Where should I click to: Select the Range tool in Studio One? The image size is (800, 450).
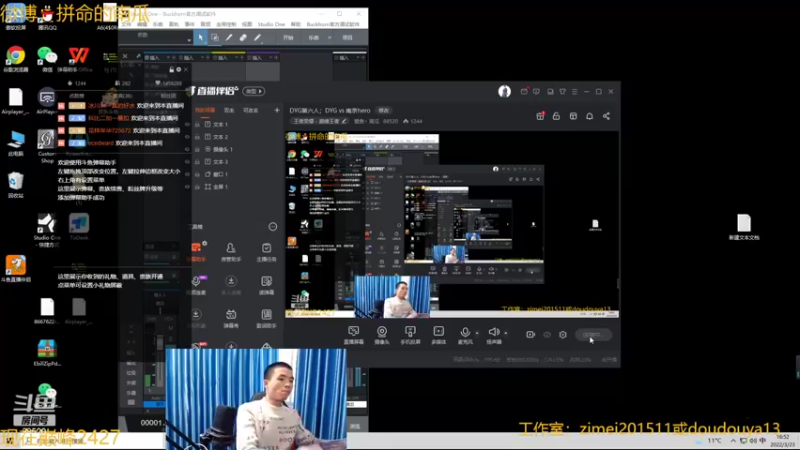[215, 37]
